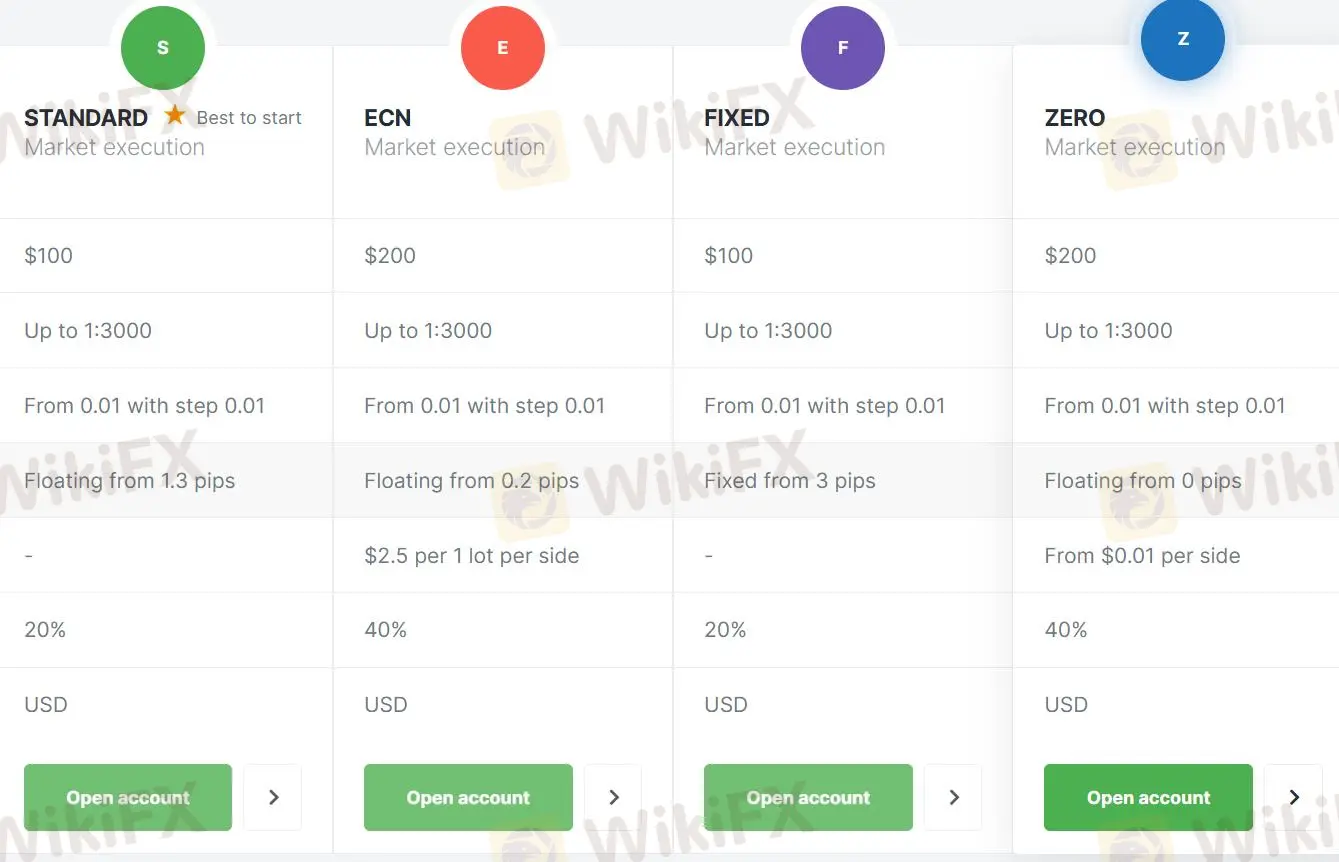This screenshot has height=862, width=1339.
Task: Select the STANDARD account heading
Action: click(x=86, y=118)
